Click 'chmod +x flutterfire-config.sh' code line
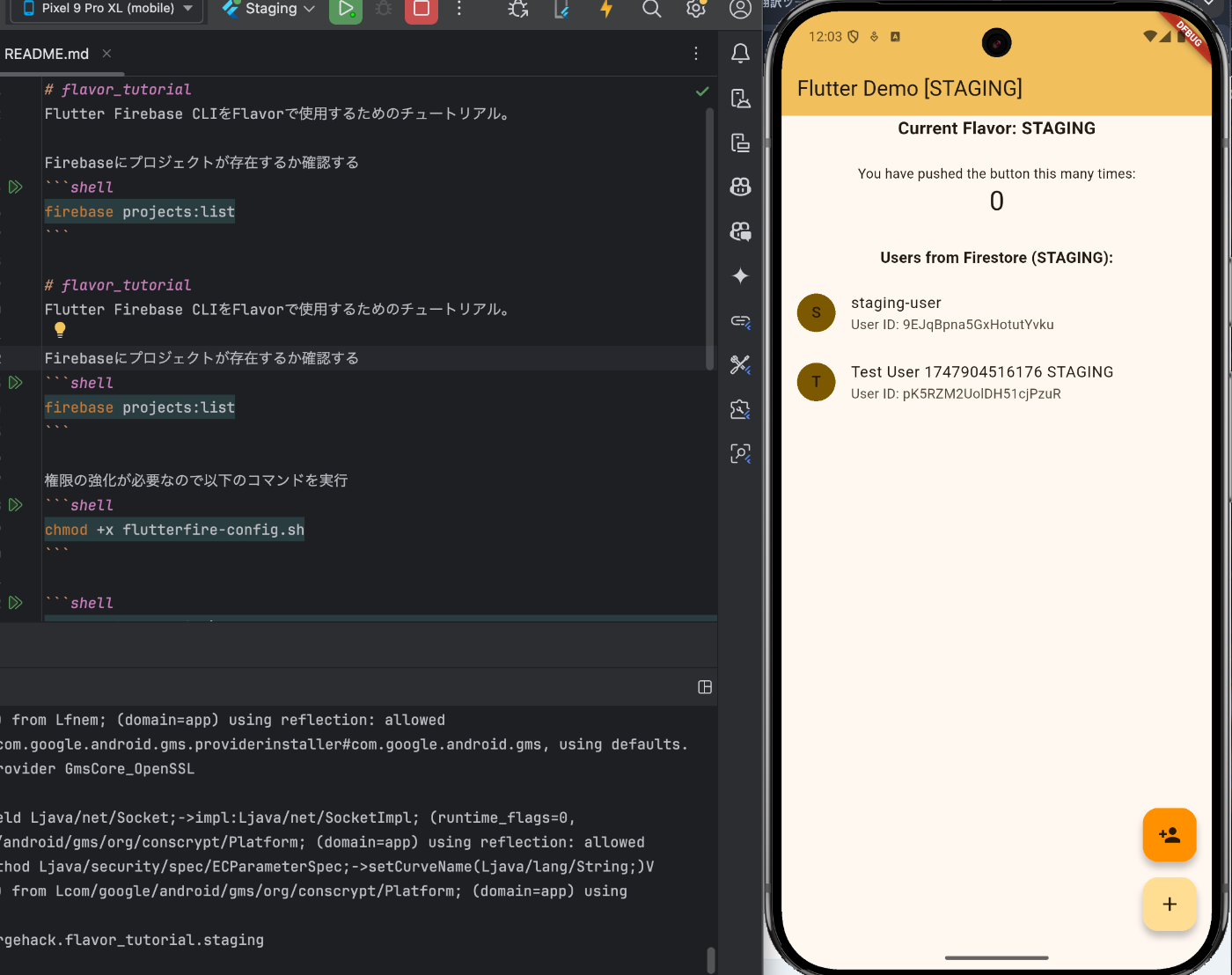This screenshot has width=1232, height=975. tap(174, 530)
